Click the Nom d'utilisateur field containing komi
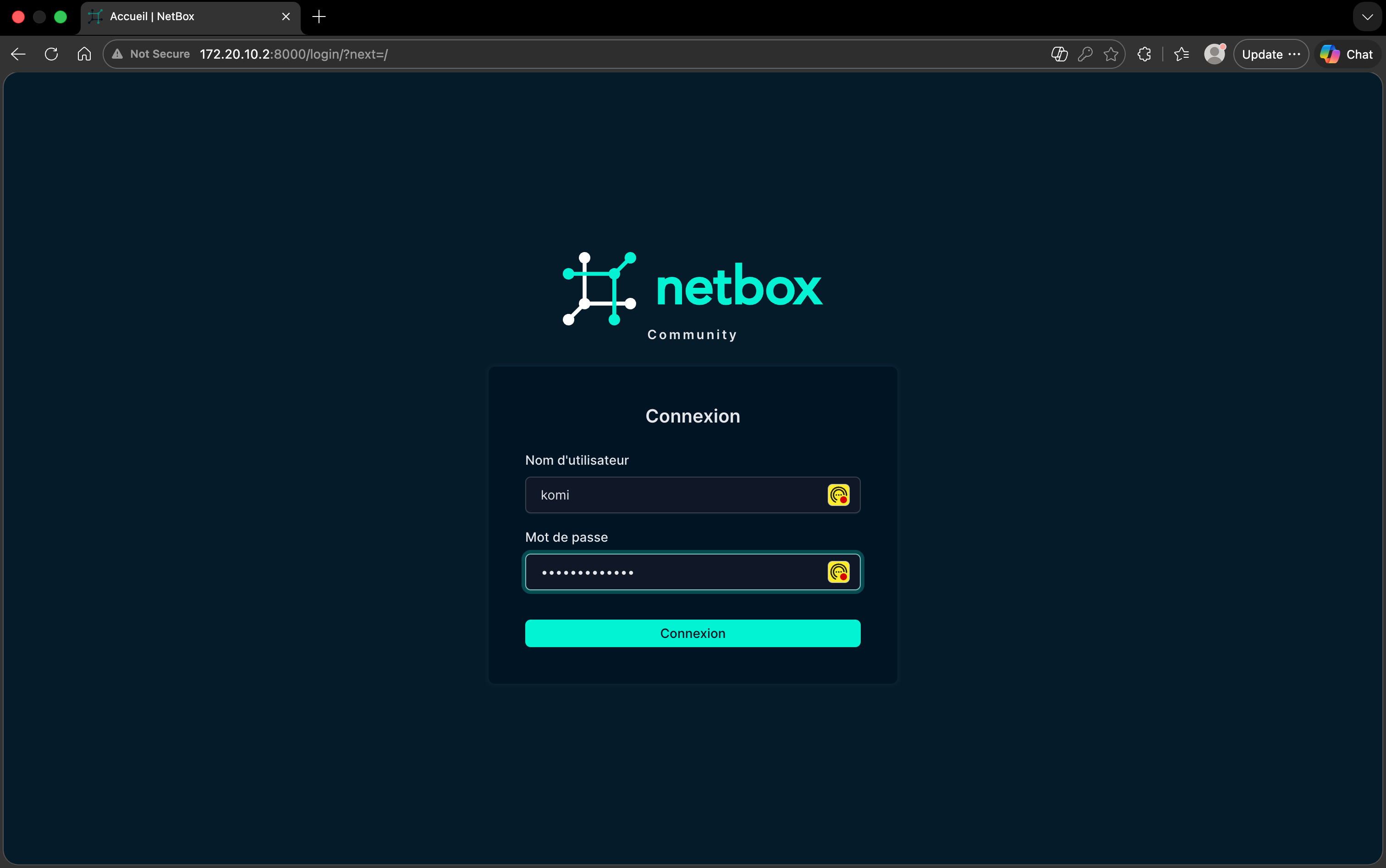 coord(693,495)
